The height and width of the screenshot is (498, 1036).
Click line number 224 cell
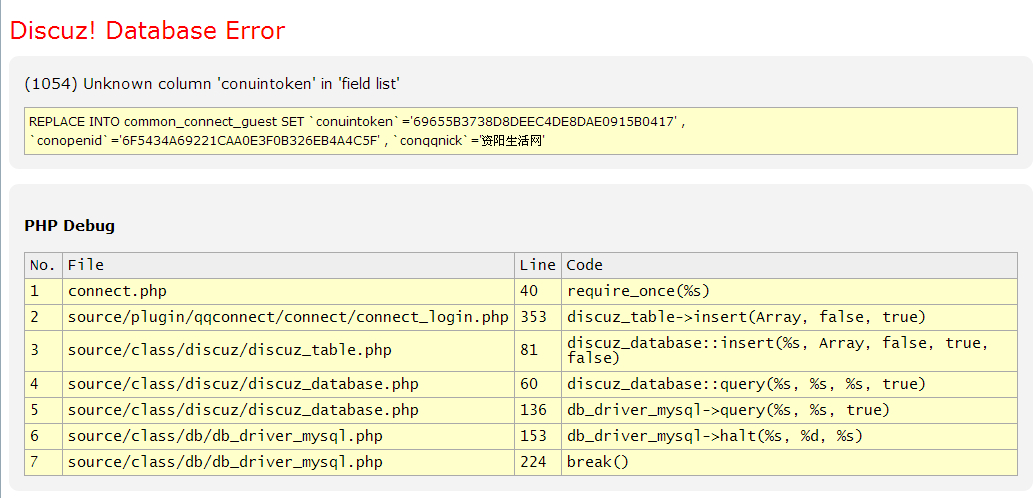coord(533,462)
